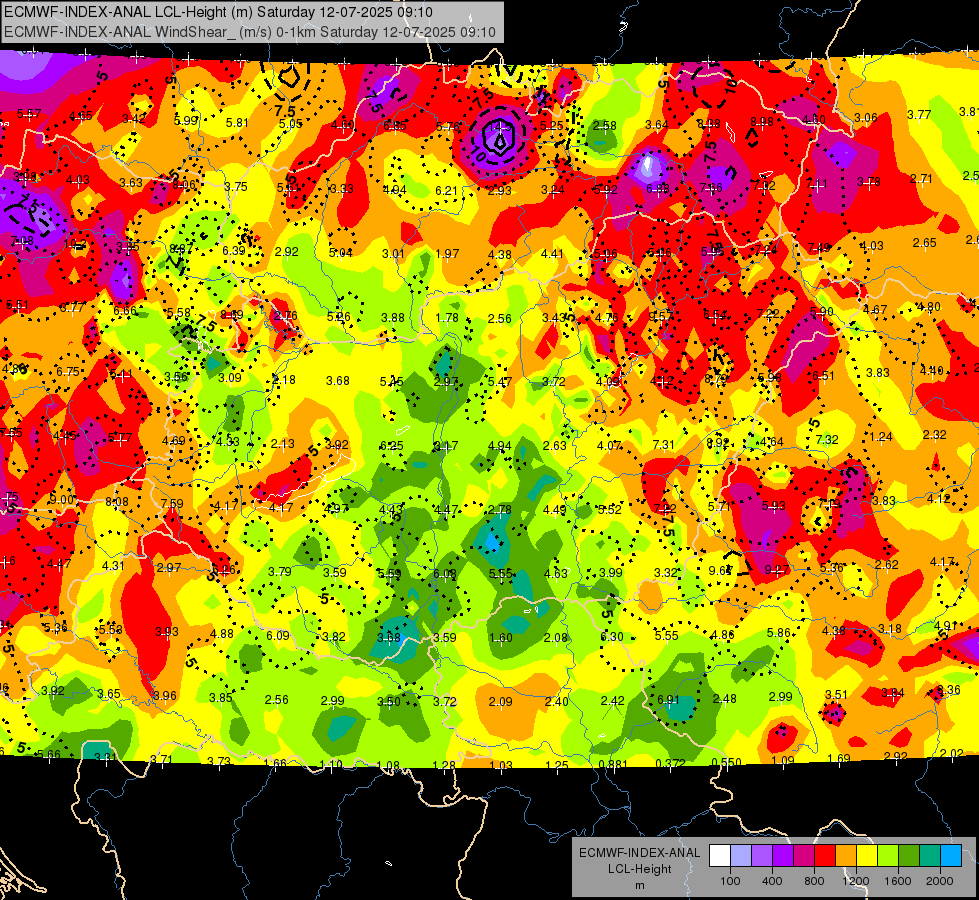This screenshot has height=900, width=979.
Task: Click wind shear value 4.07
Action: [609, 445]
